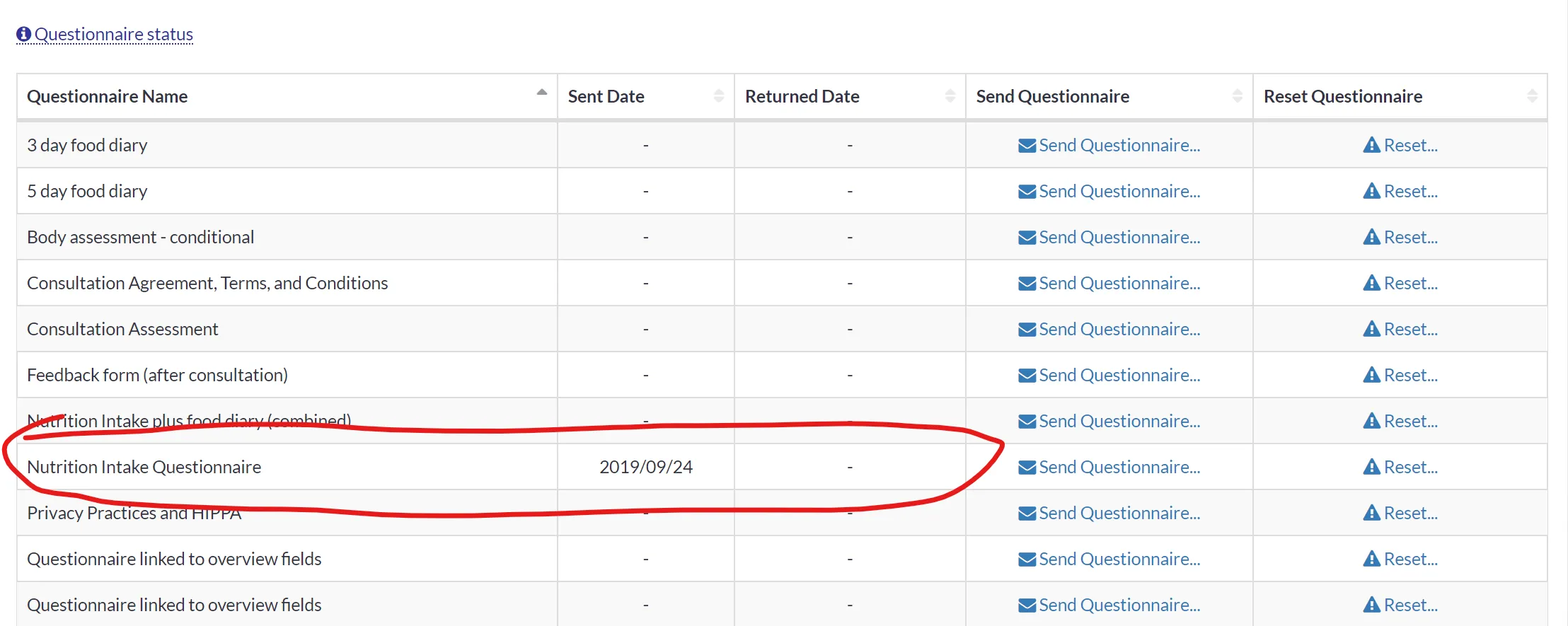
Task: Click the Reset Questionnaire column header
Action: 1342,96
